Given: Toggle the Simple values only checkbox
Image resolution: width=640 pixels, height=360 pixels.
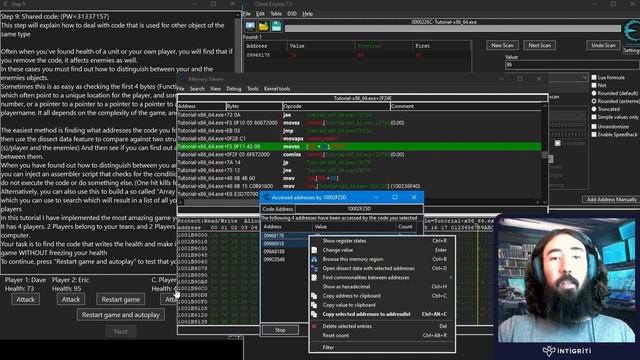Looking at the screenshot, I should (x=594, y=117).
